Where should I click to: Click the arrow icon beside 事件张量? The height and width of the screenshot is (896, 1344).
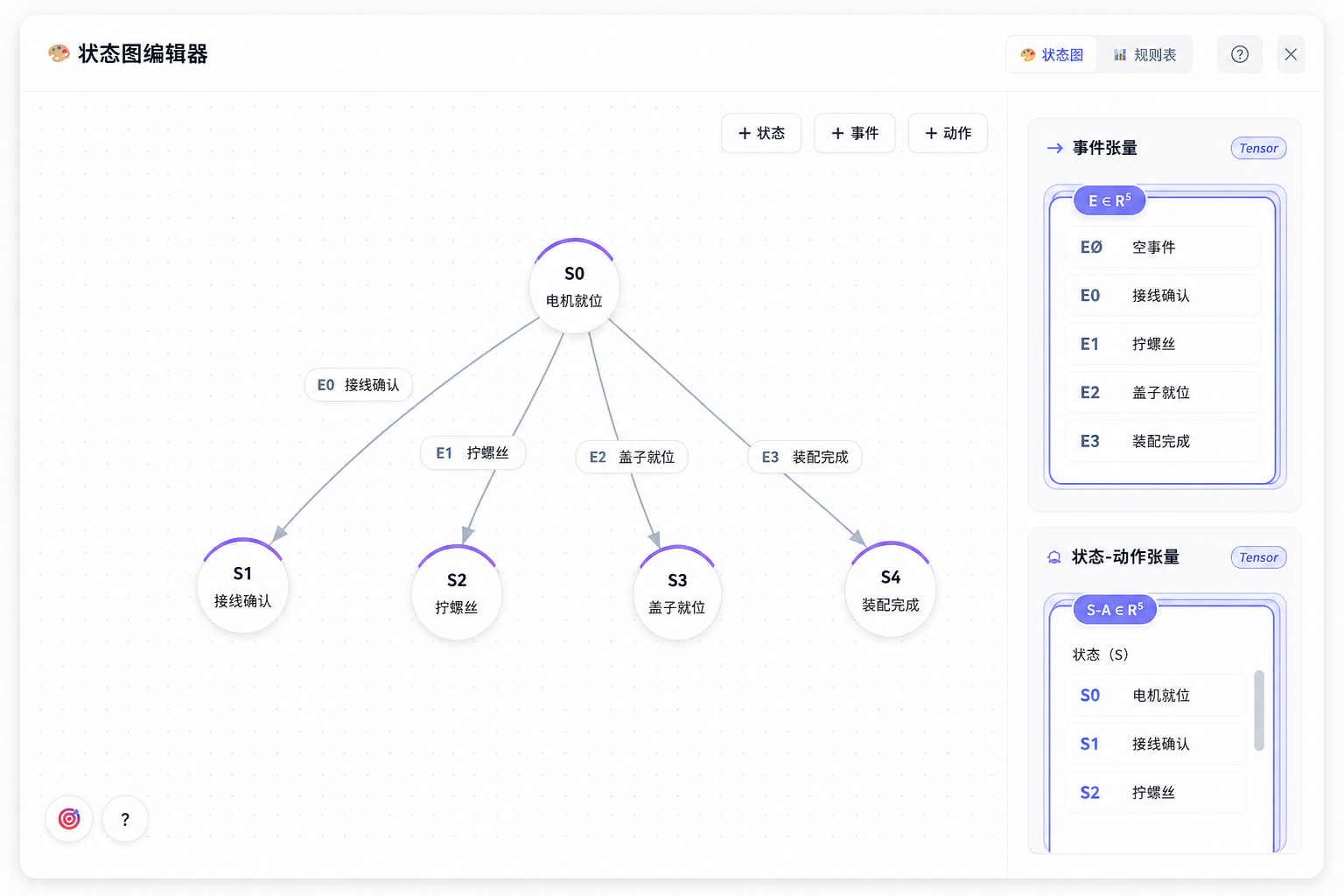click(x=1055, y=148)
